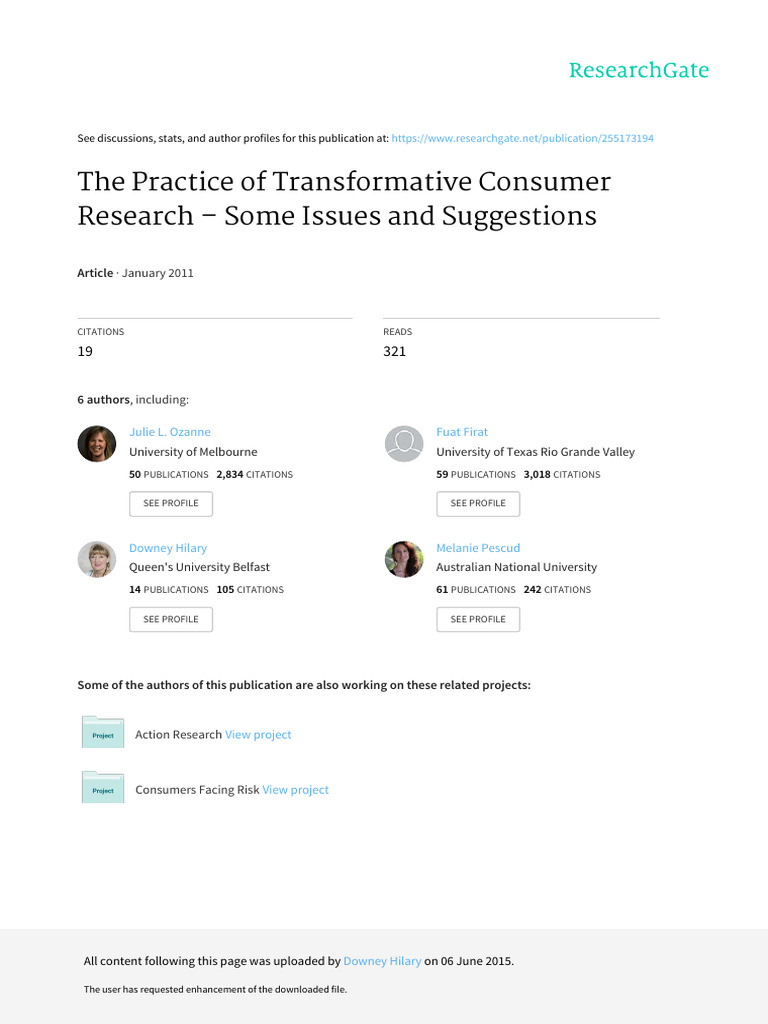Open the Action Research project folder icon

coord(103,732)
